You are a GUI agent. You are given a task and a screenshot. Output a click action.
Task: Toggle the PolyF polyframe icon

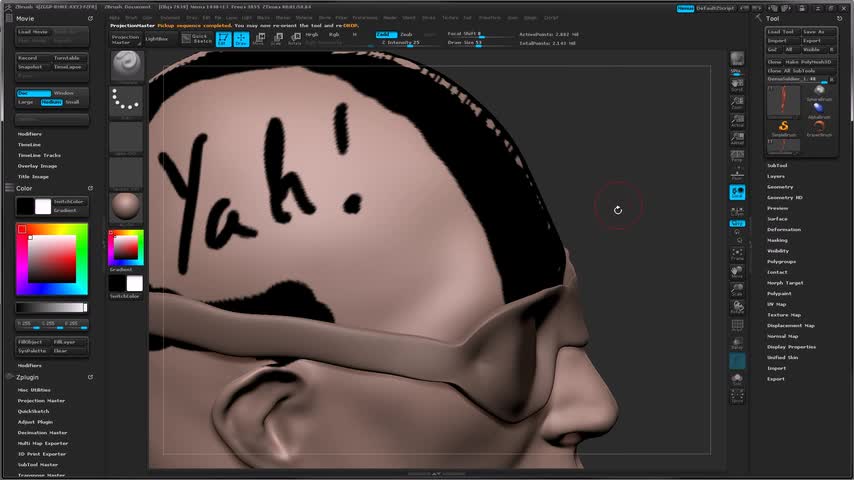point(737,326)
